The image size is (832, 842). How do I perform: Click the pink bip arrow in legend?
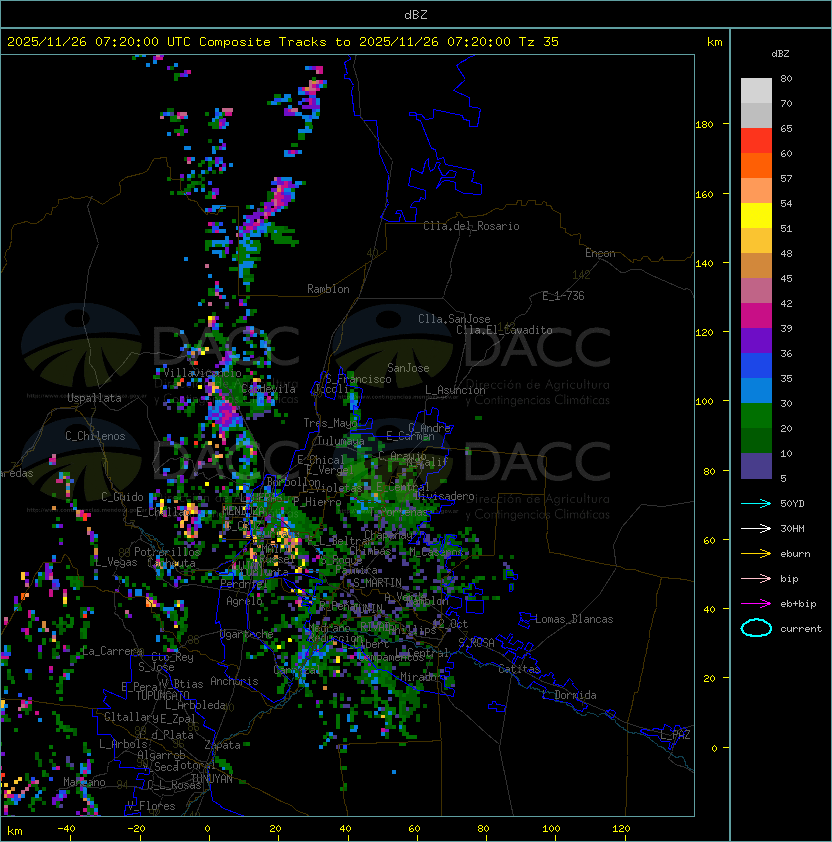click(756, 579)
